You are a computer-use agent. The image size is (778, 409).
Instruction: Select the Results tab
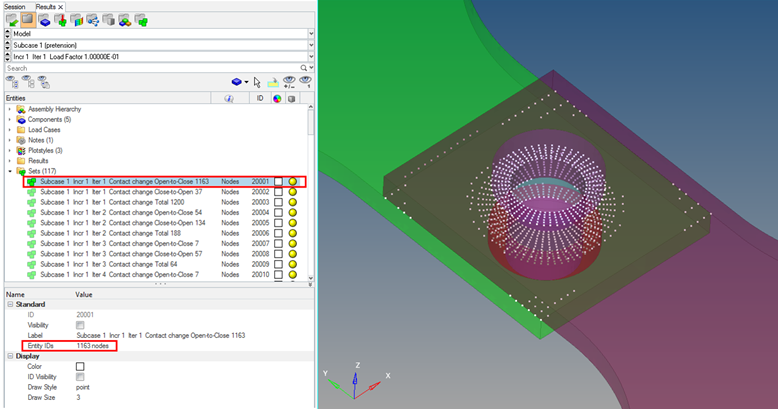click(x=46, y=6)
